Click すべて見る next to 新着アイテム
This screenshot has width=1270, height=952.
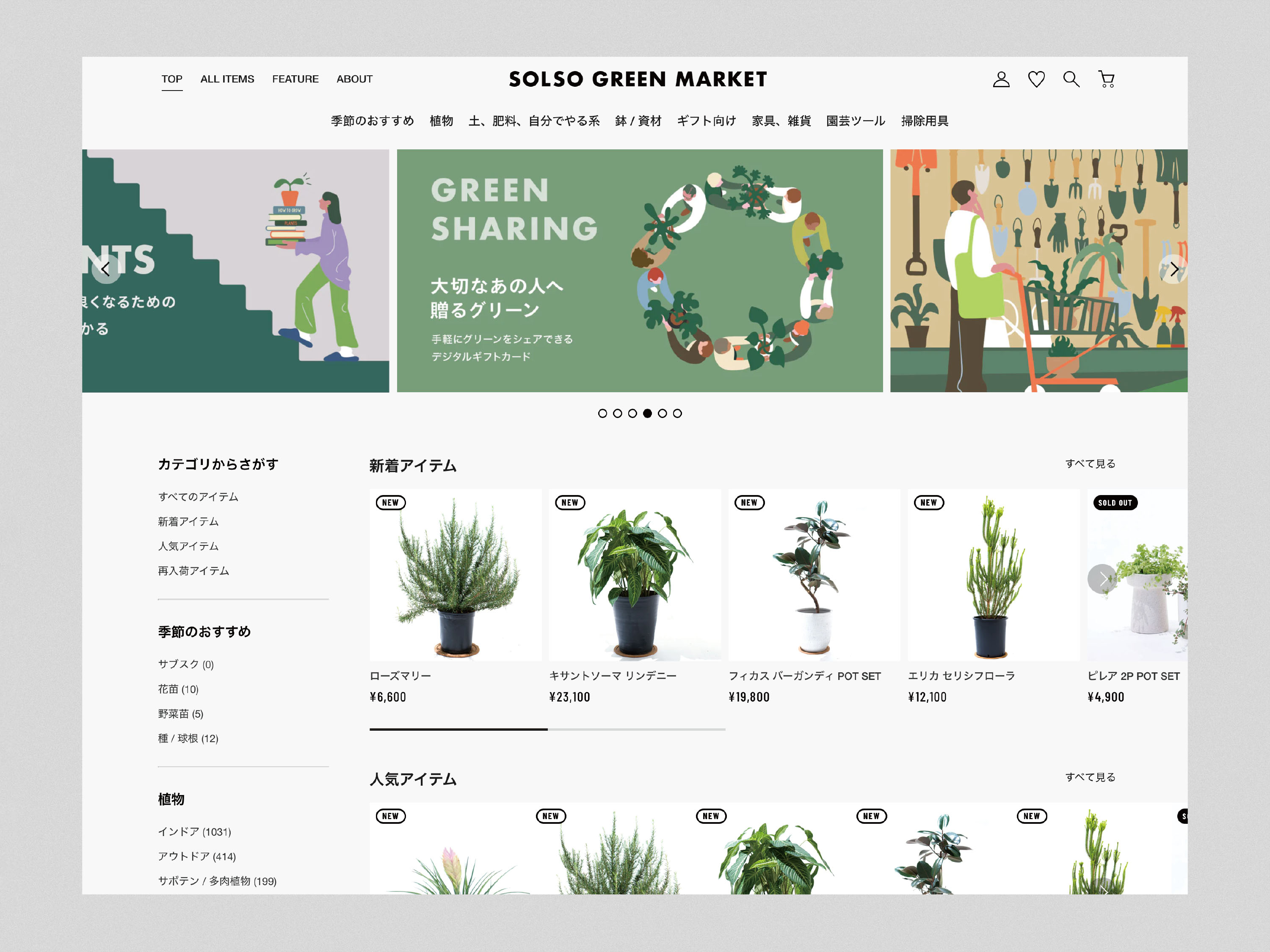click(x=1090, y=463)
